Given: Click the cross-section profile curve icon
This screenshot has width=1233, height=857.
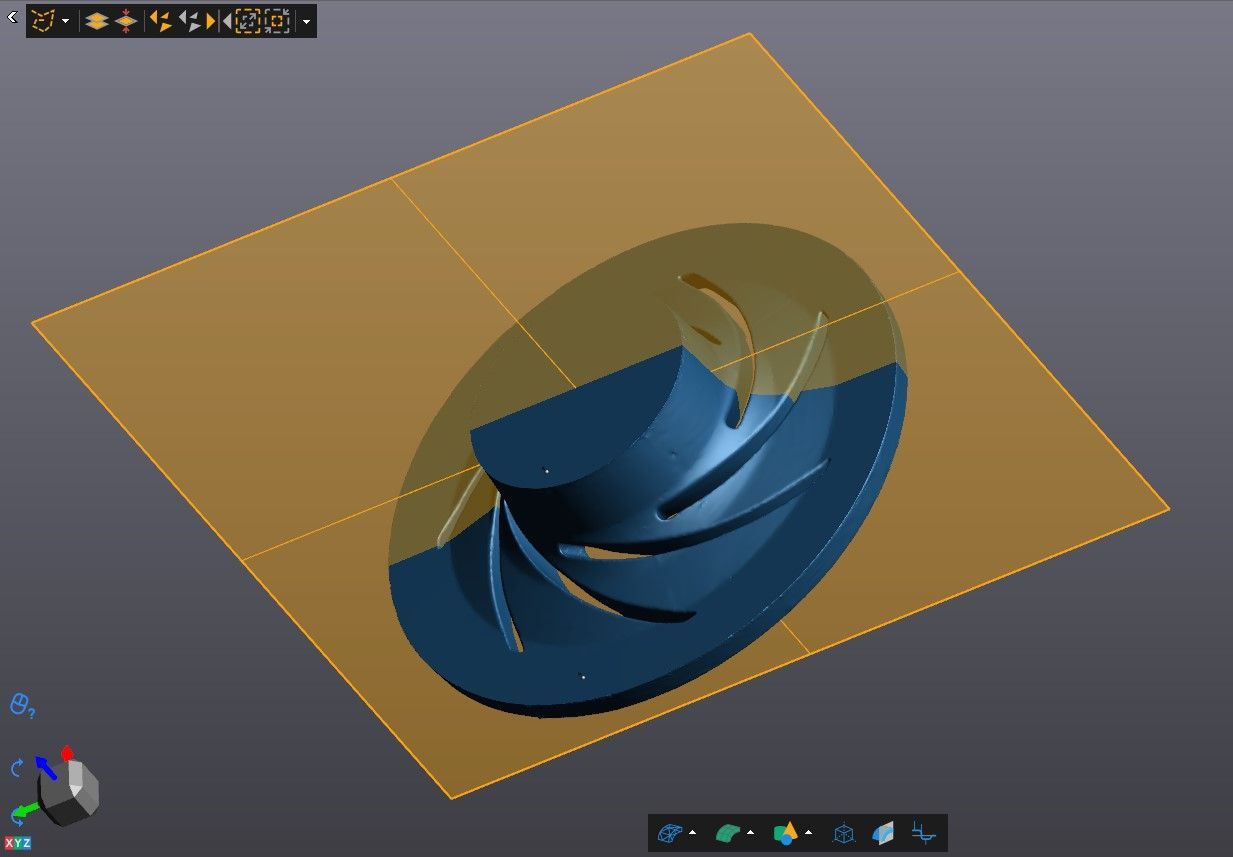Looking at the screenshot, I should coord(923,833).
